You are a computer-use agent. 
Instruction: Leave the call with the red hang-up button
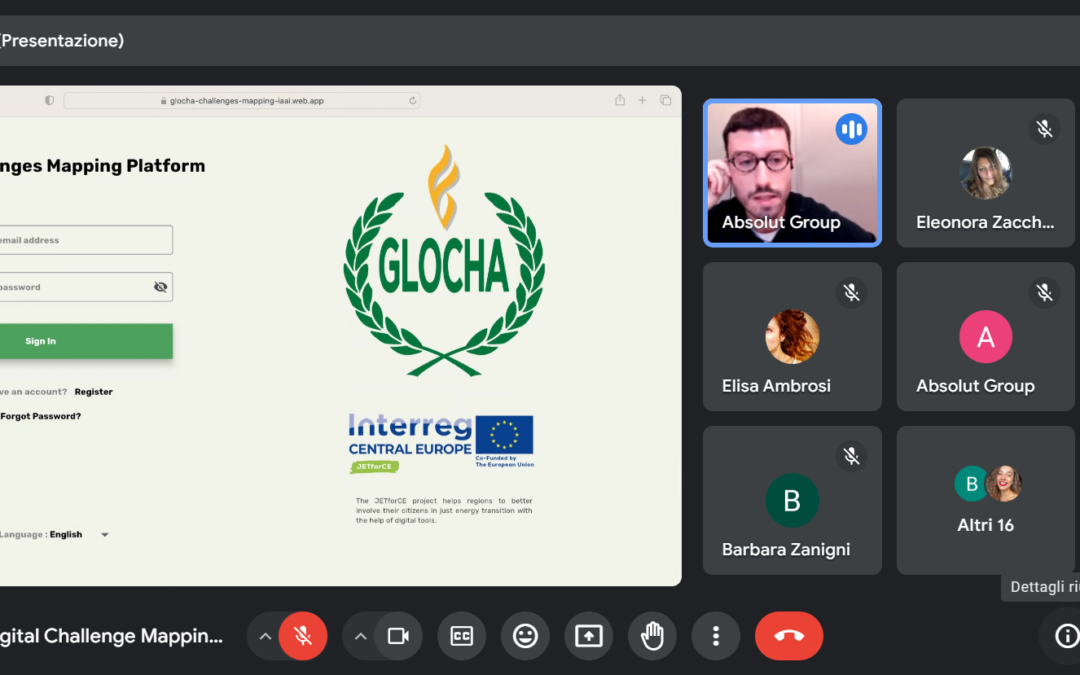(x=789, y=636)
